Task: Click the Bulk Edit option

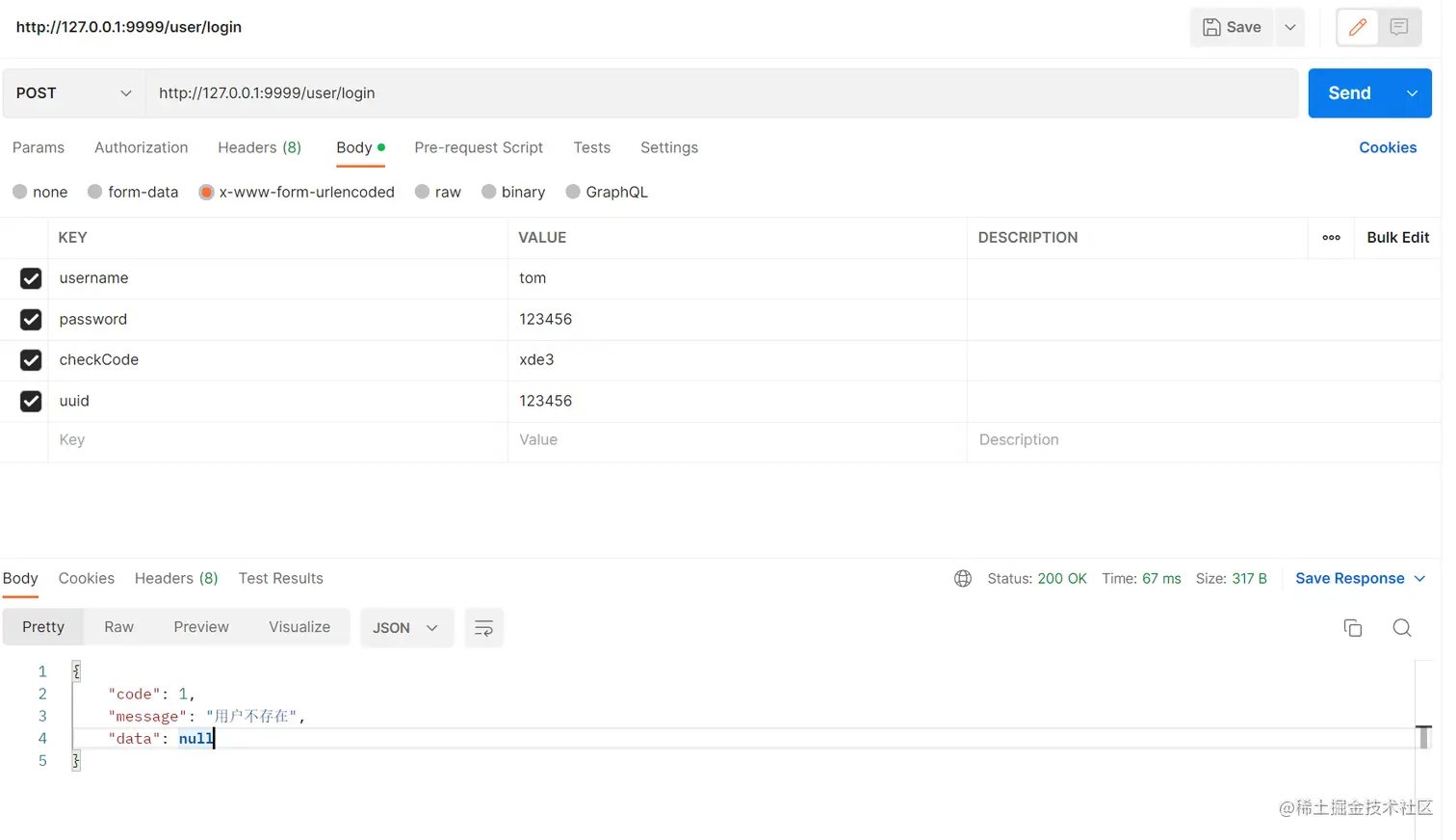Action: tap(1398, 237)
